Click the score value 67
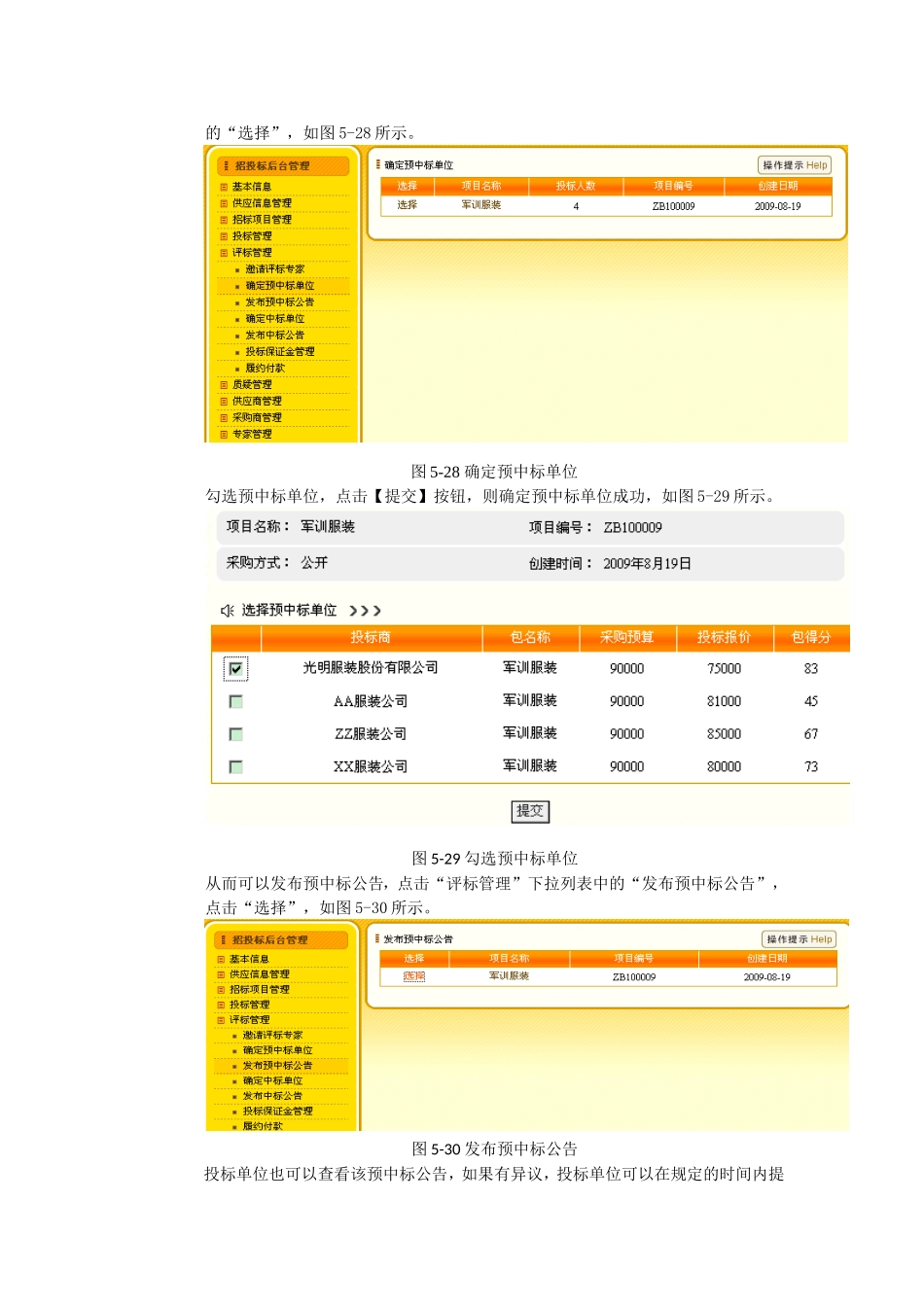This screenshot has height=1307, width=924. [x=811, y=734]
